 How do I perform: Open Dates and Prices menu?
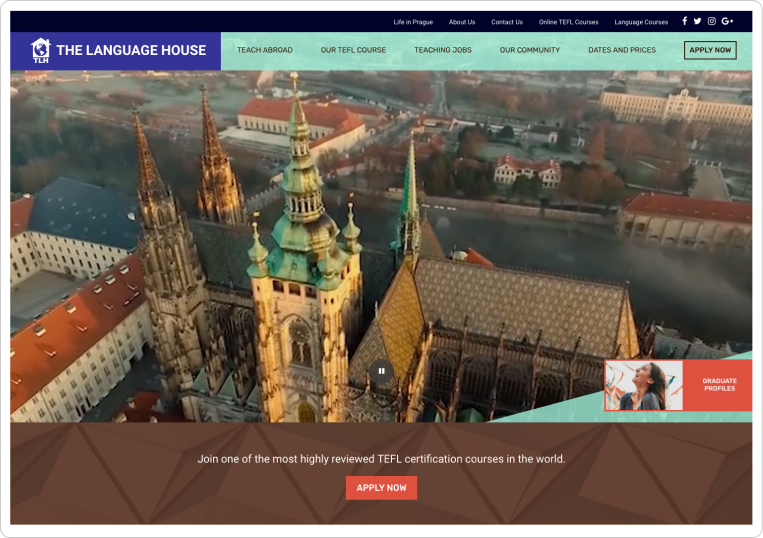pos(622,50)
